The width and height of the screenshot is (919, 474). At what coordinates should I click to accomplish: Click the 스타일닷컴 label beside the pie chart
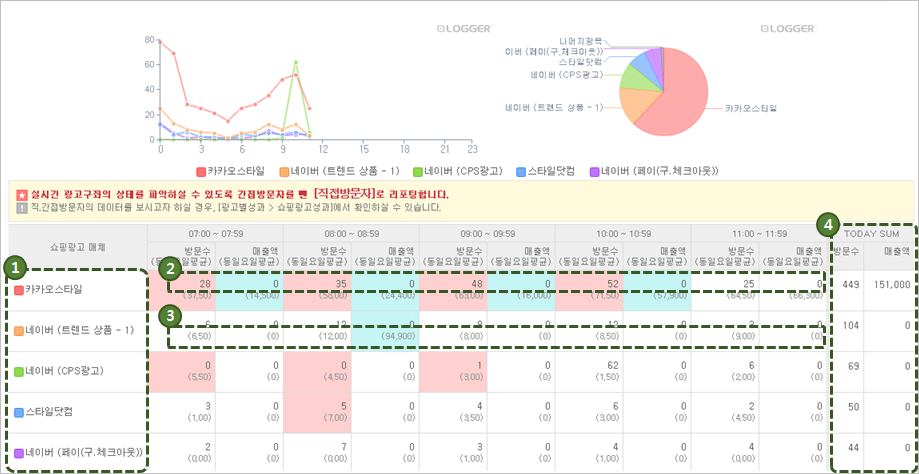580,62
